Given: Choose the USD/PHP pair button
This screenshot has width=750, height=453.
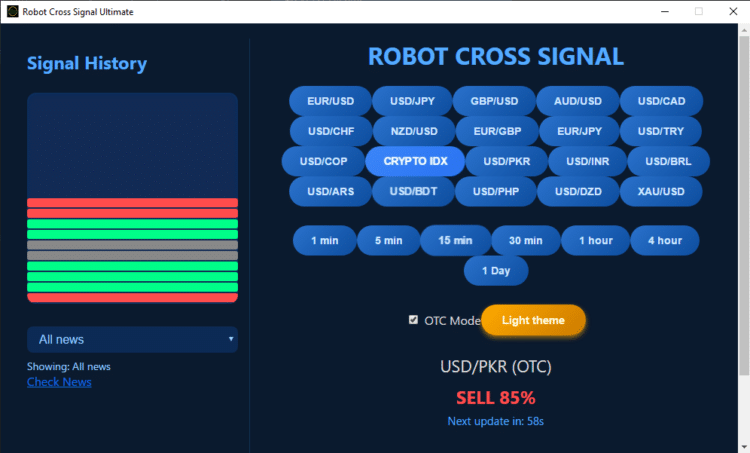Looking at the screenshot, I should point(496,191).
